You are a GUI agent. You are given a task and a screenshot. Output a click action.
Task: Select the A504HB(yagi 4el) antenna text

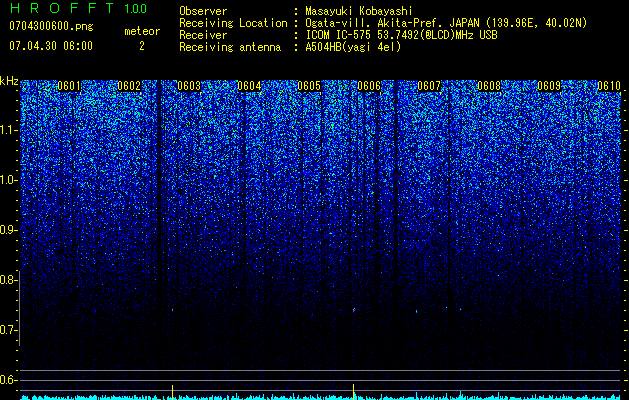(x=353, y=47)
